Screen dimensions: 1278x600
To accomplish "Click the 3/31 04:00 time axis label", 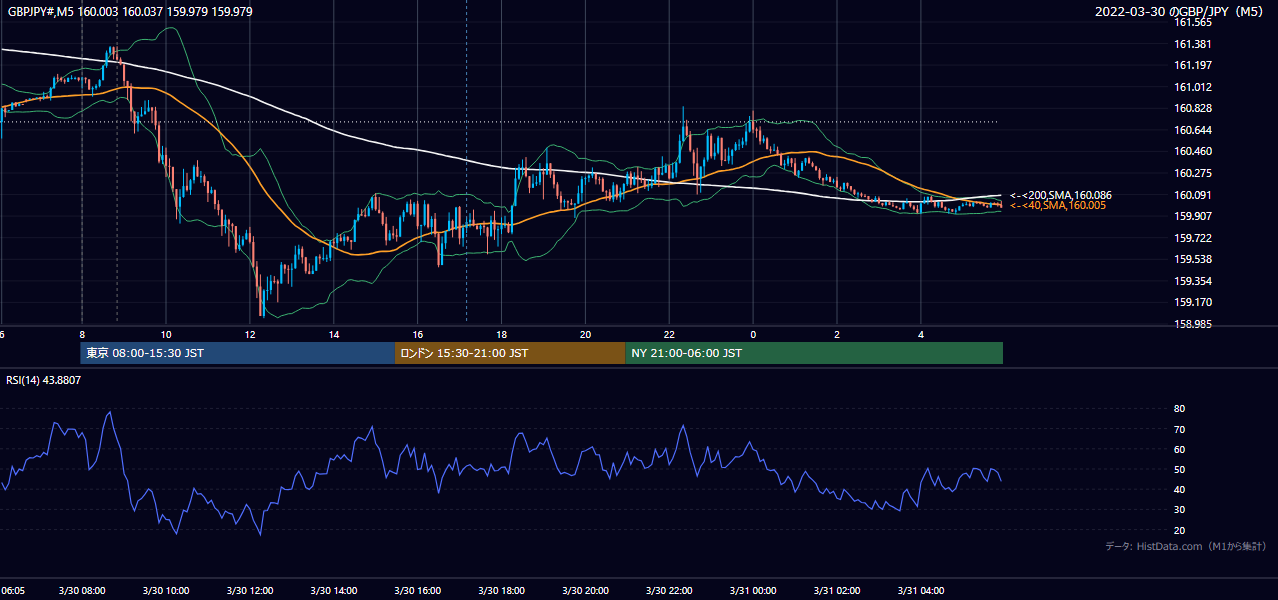I will click(x=922, y=590).
